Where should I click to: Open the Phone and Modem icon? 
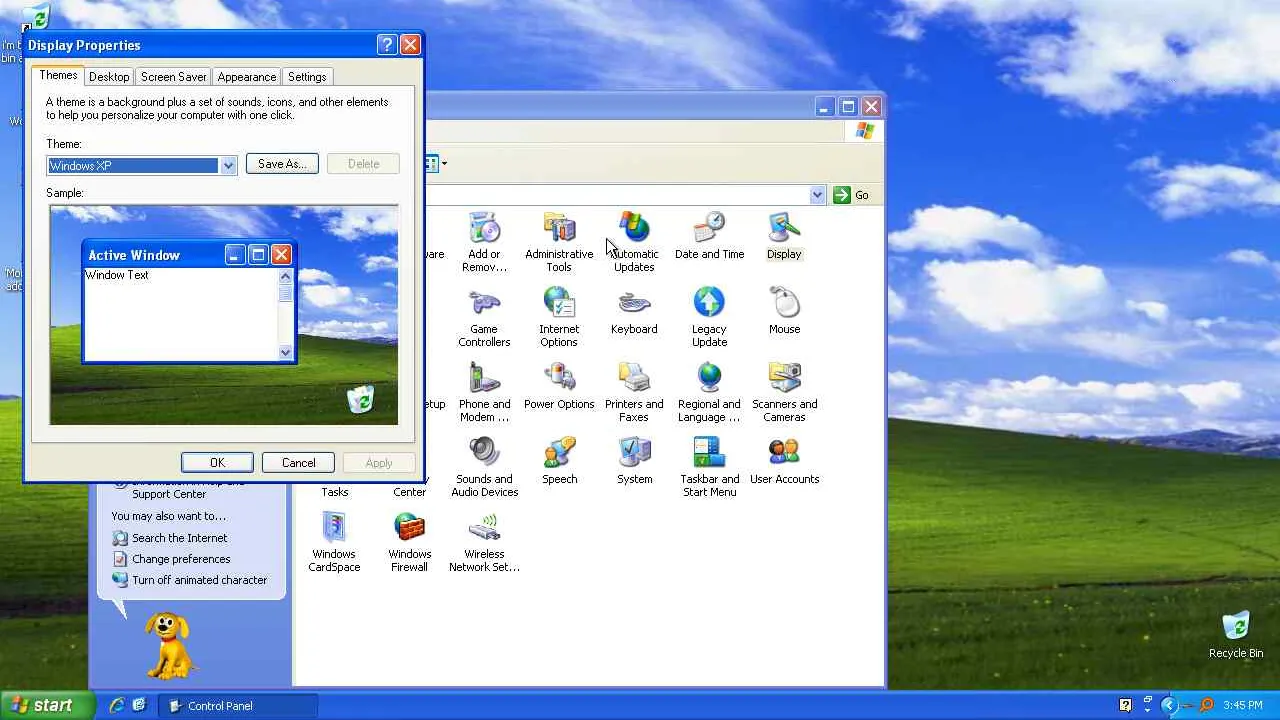[484, 392]
